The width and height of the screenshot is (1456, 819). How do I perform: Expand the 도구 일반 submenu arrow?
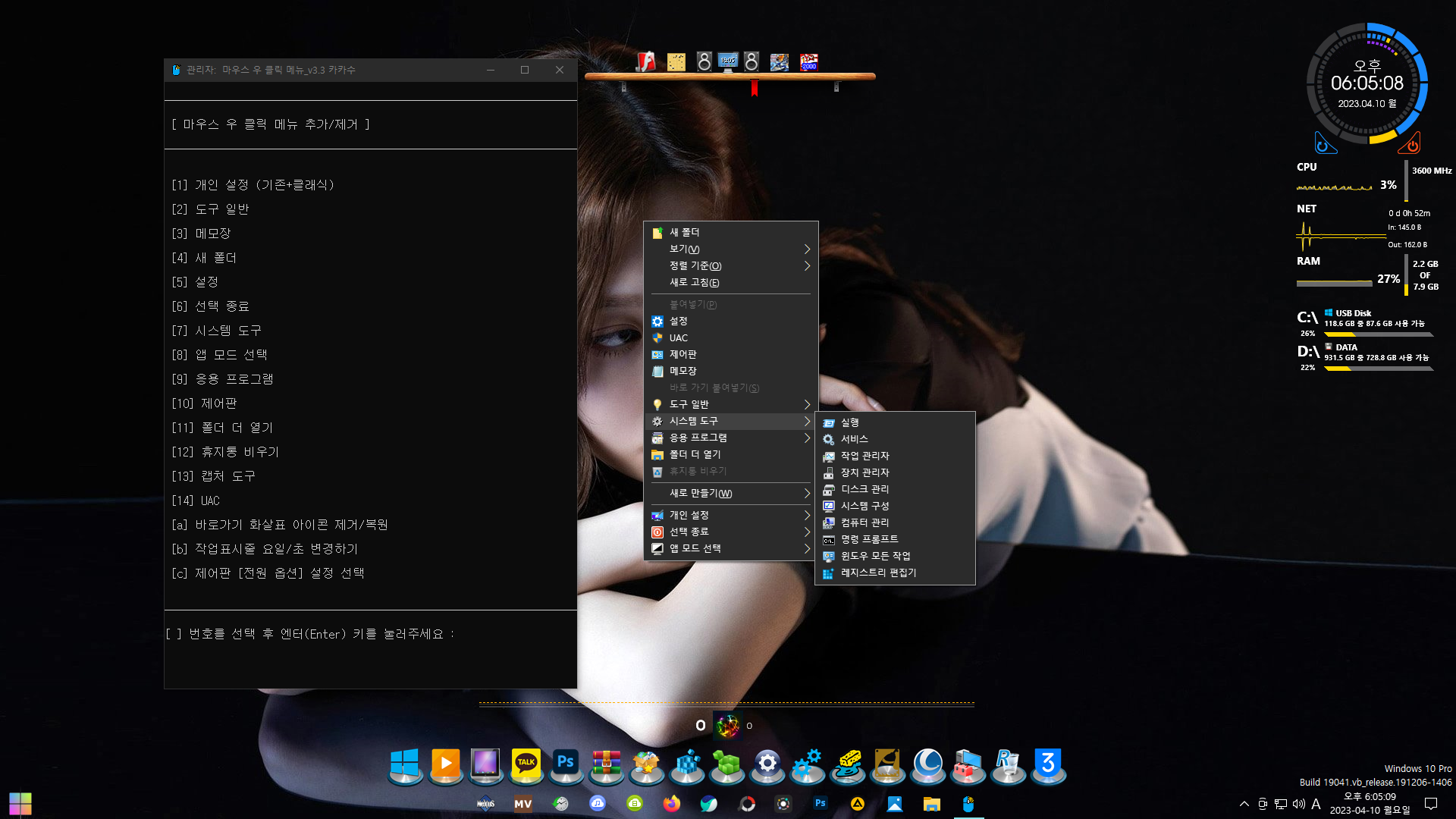(x=807, y=405)
